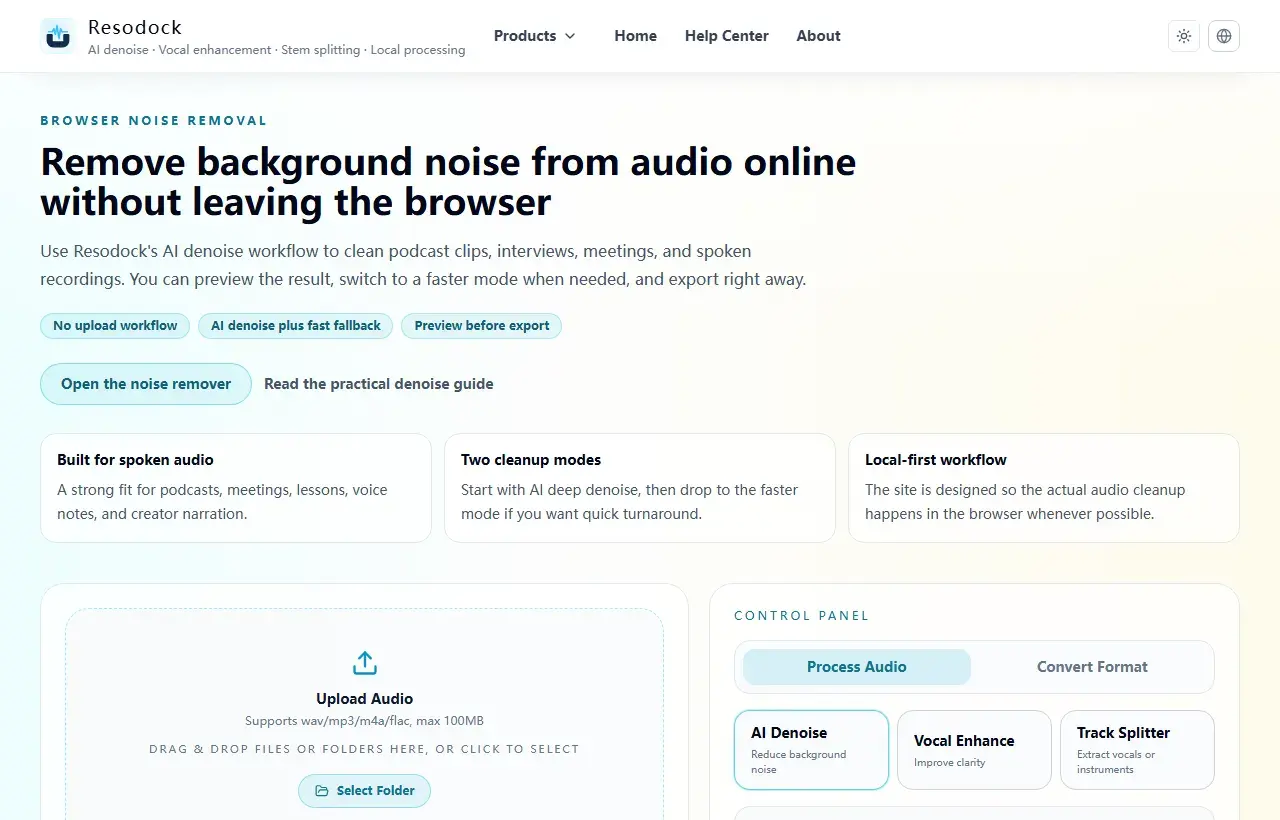
Task: Click the 'No upload workflow' tag
Action: [x=115, y=326]
